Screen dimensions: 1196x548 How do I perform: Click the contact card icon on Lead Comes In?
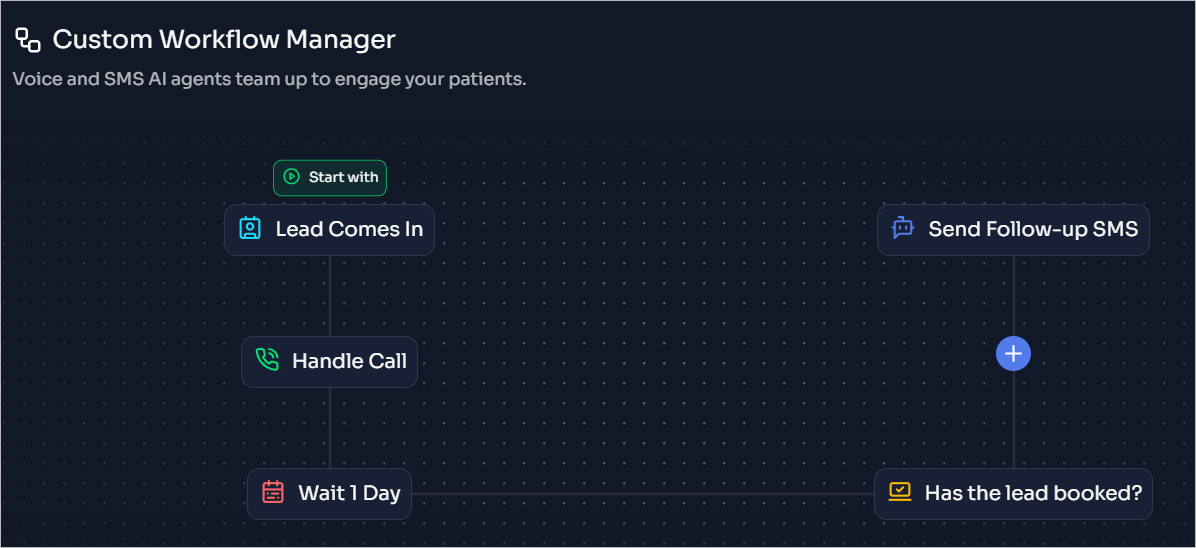tap(250, 228)
